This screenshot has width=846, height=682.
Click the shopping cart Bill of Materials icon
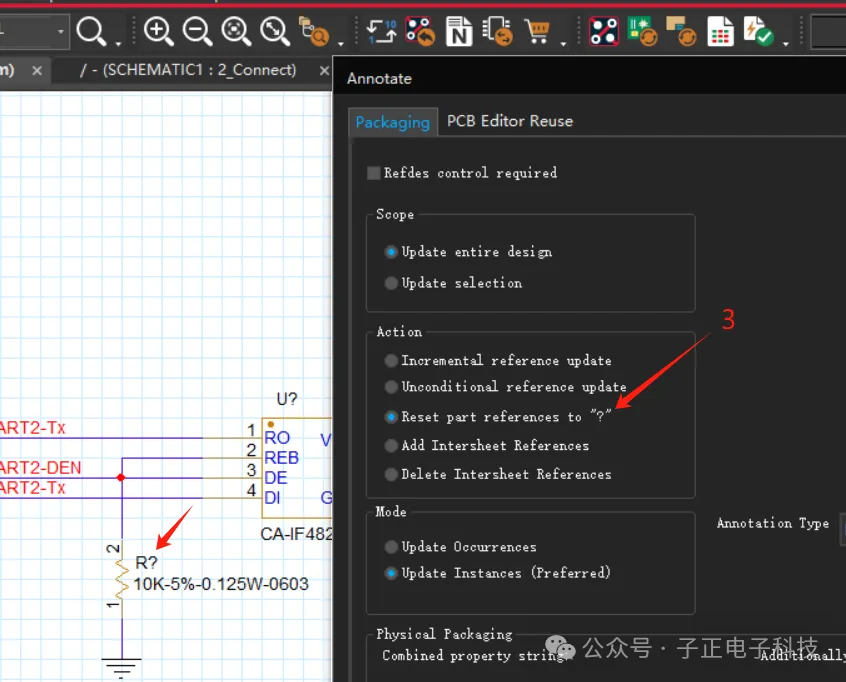click(537, 31)
